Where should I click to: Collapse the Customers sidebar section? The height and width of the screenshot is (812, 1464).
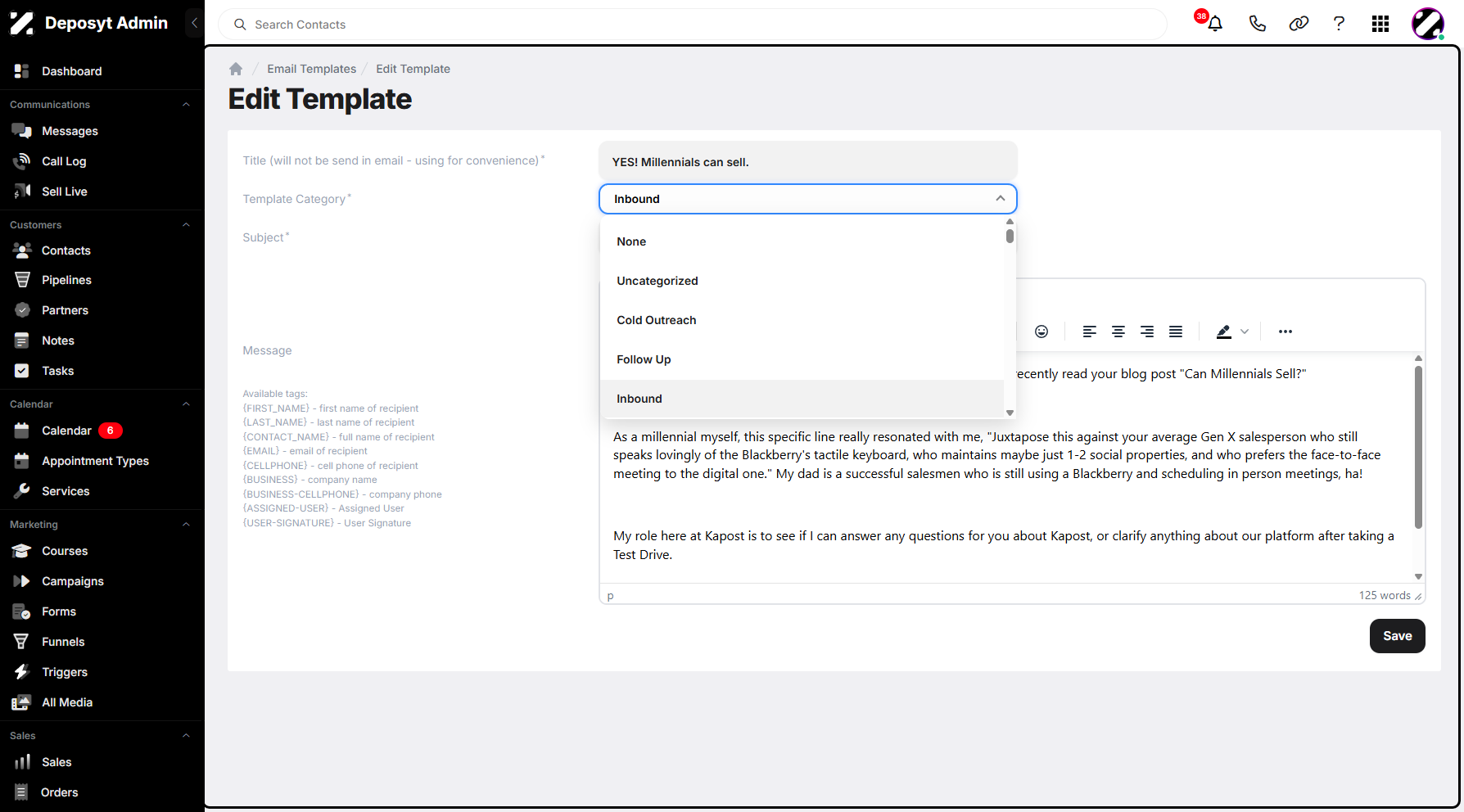click(x=186, y=225)
